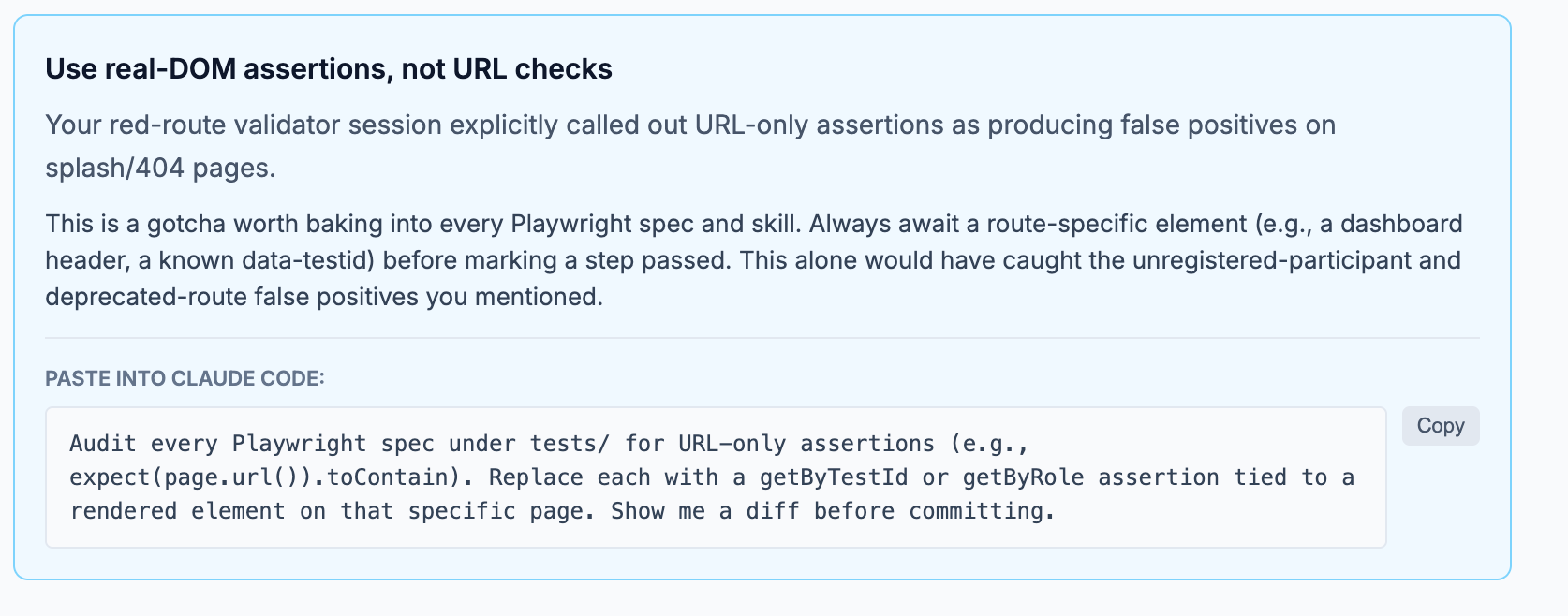Viewport: 1568px width, 616px height.
Task: Click the Copy button
Action: coord(1440,426)
